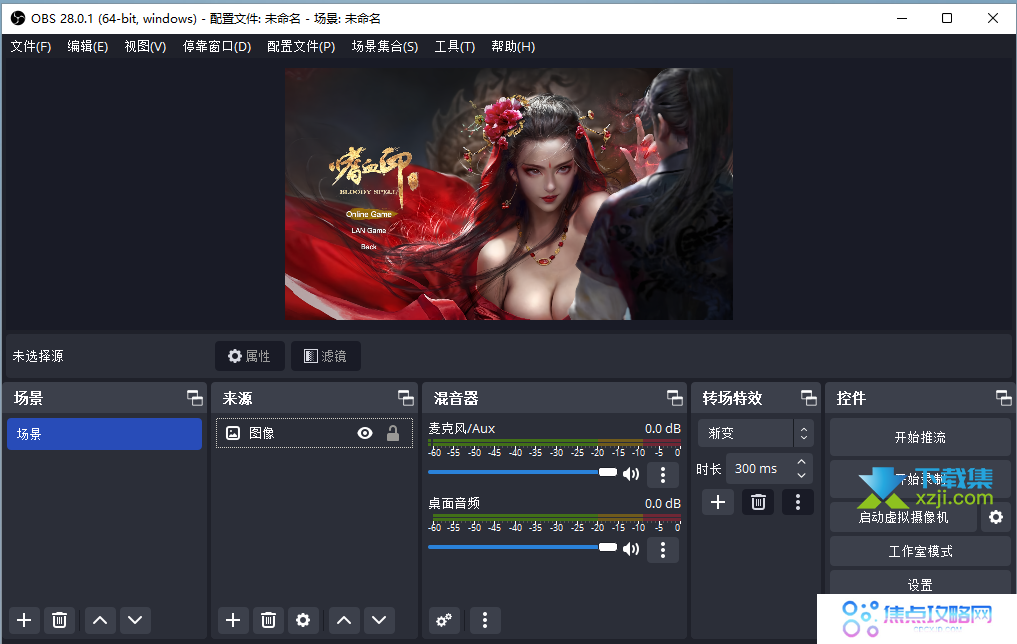Viewport: 1017px width, 644px height.
Task: Move scene down with the arrow
Action: (x=135, y=621)
